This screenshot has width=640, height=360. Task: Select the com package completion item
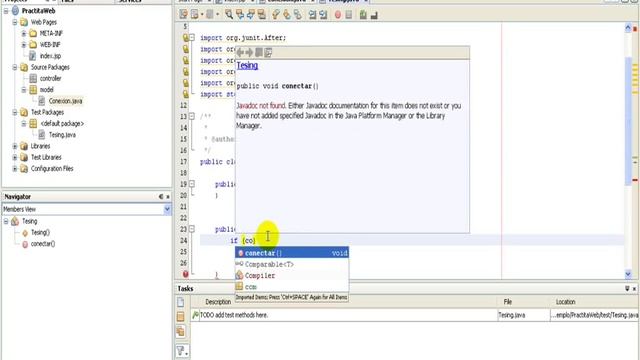(x=292, y=287)
